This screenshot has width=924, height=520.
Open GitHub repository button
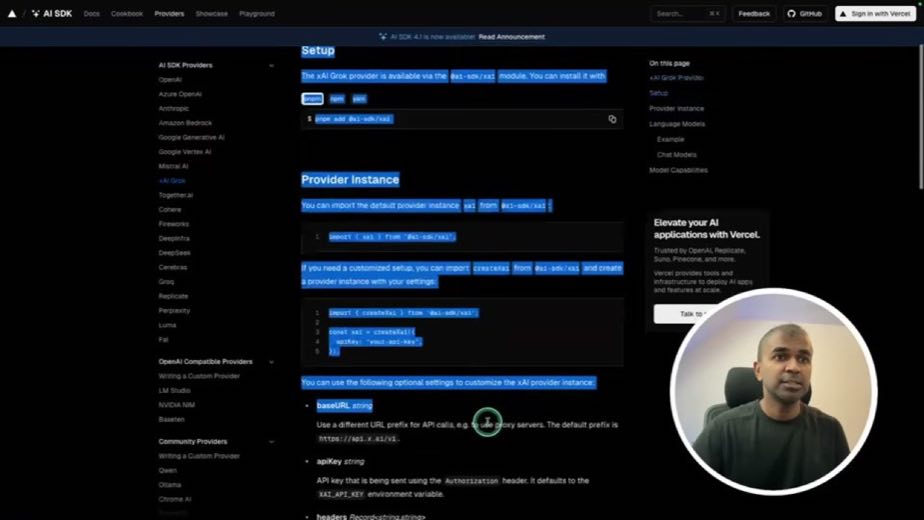pos(805,14)
